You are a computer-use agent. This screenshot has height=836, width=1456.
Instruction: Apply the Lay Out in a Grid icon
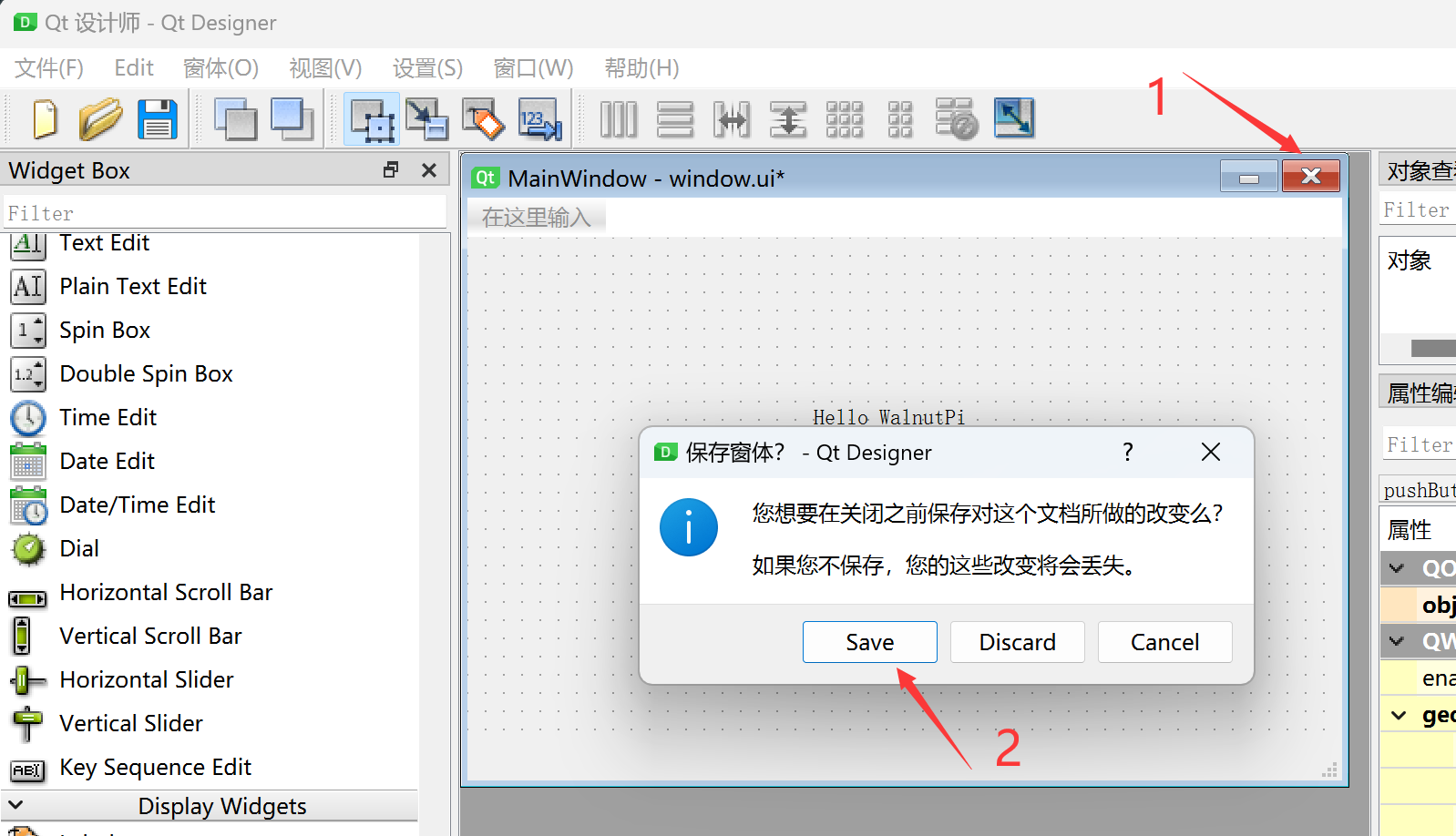[845, 119]
